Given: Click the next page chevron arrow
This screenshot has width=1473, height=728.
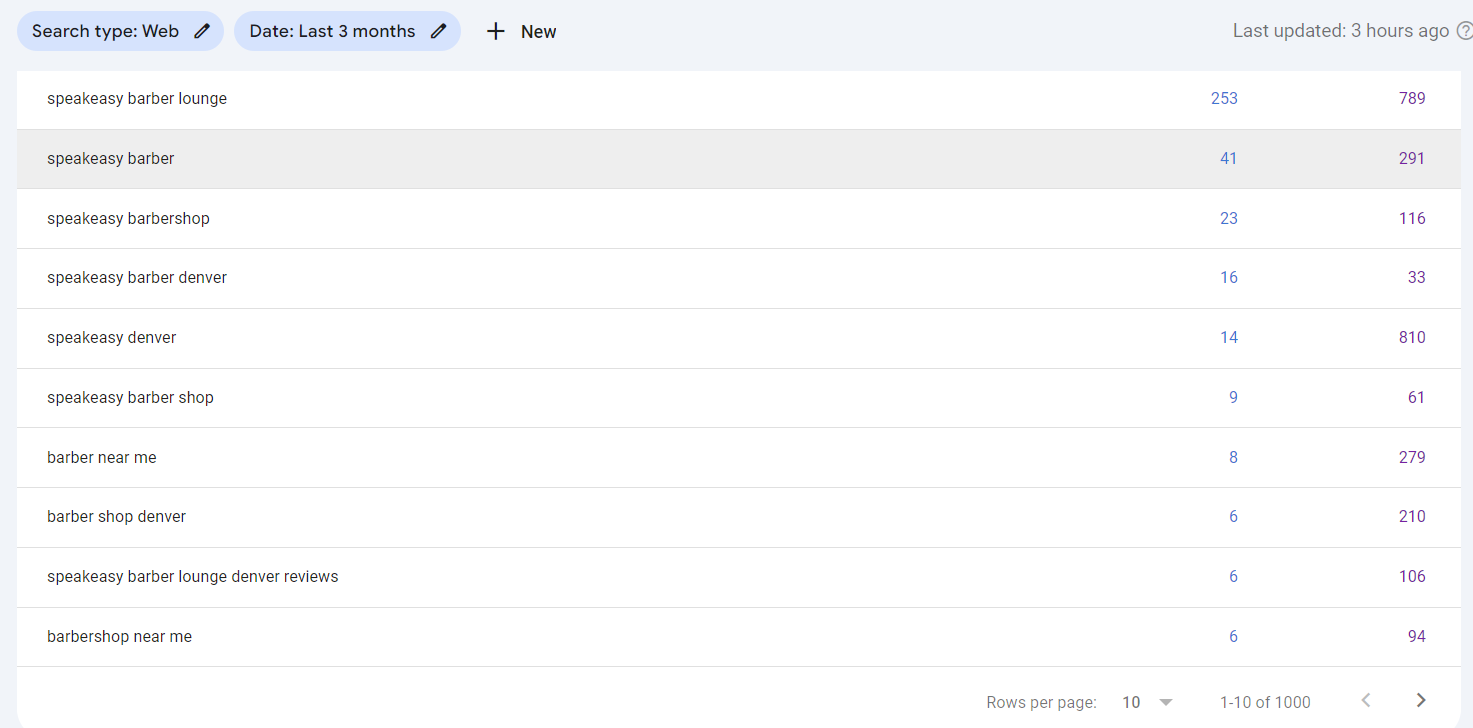Looking at the screenshot, I should pyautogui.click(x=1421, y=701).
